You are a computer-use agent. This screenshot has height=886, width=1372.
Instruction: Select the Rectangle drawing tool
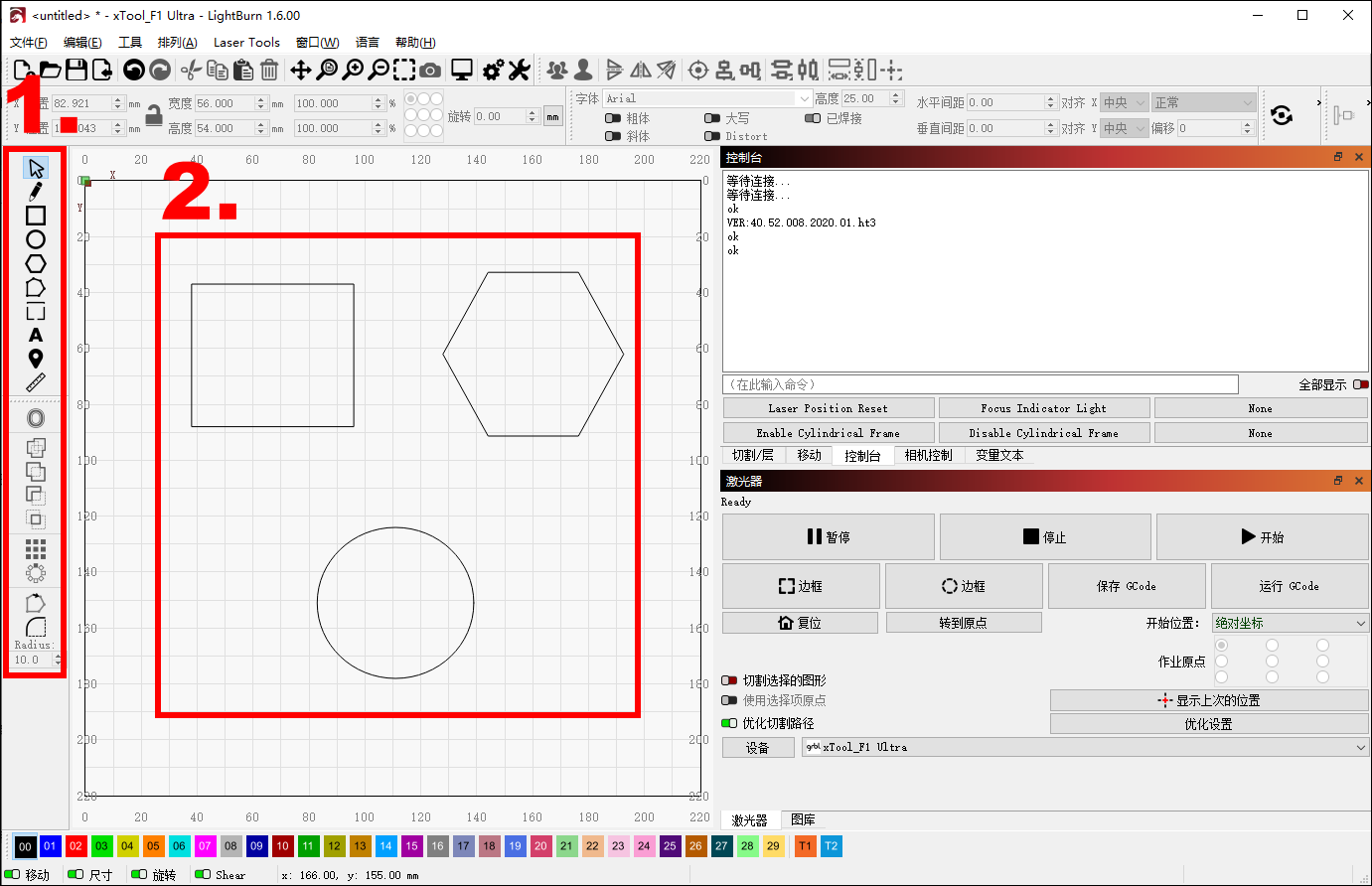[36, 216]
